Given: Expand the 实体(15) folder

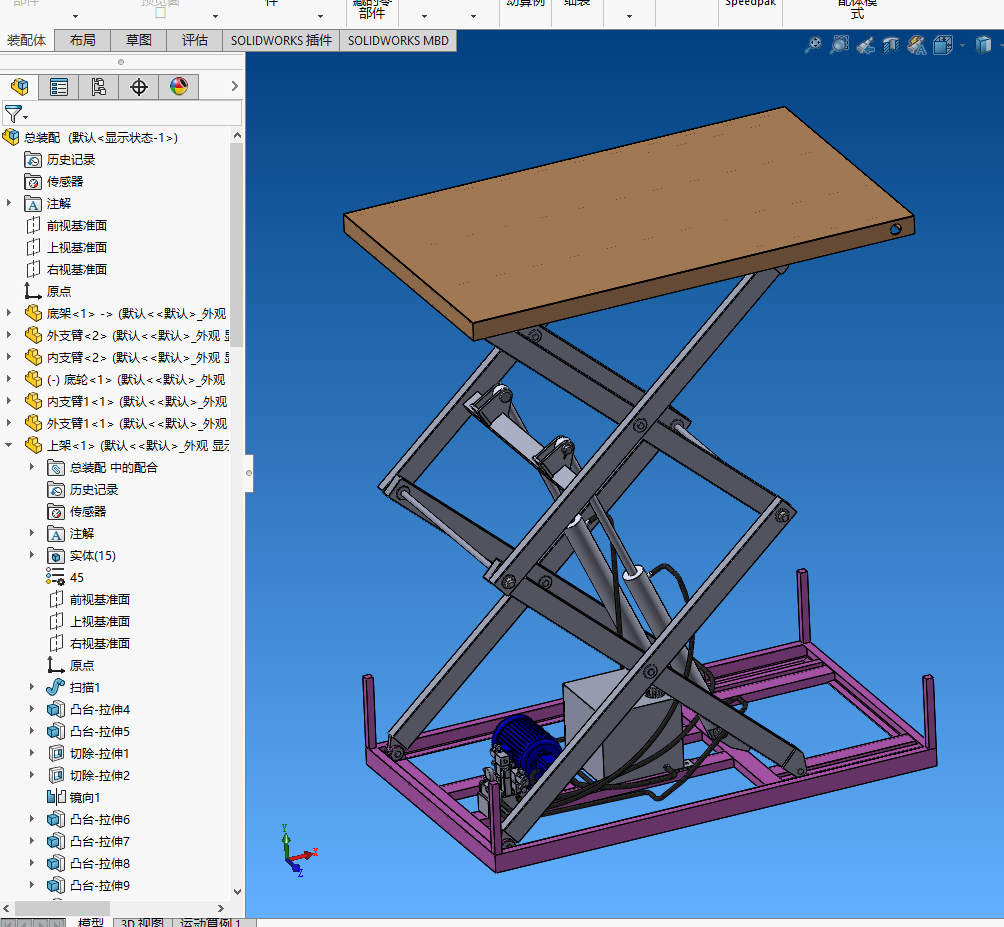Looking at the screenshot, I should (32, 556).
